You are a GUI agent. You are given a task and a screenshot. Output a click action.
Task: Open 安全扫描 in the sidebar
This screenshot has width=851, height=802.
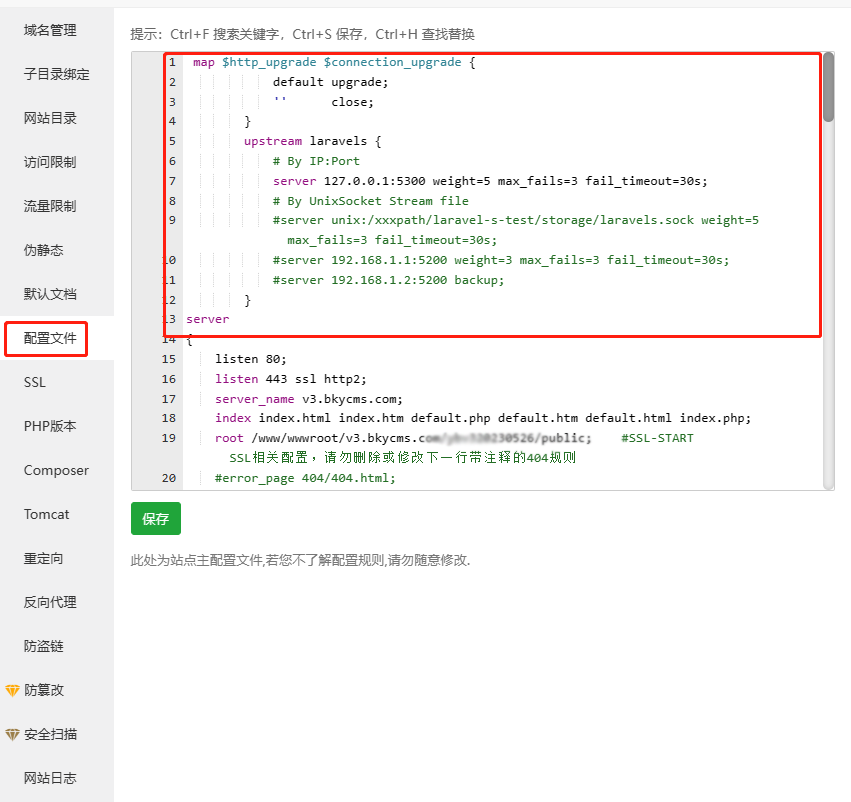50,734
